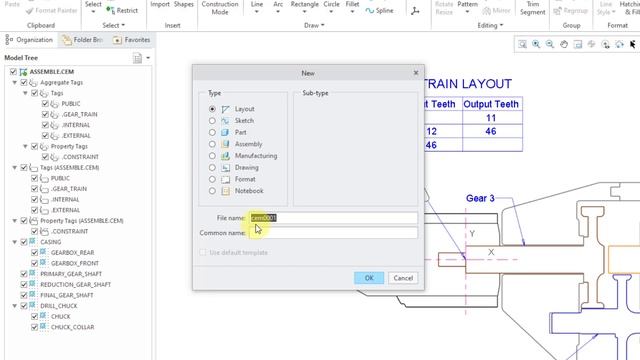Switch to the Organization tab
Viewport: 640px width, 360px height.
pyautogui.click(x=29, y=40)
